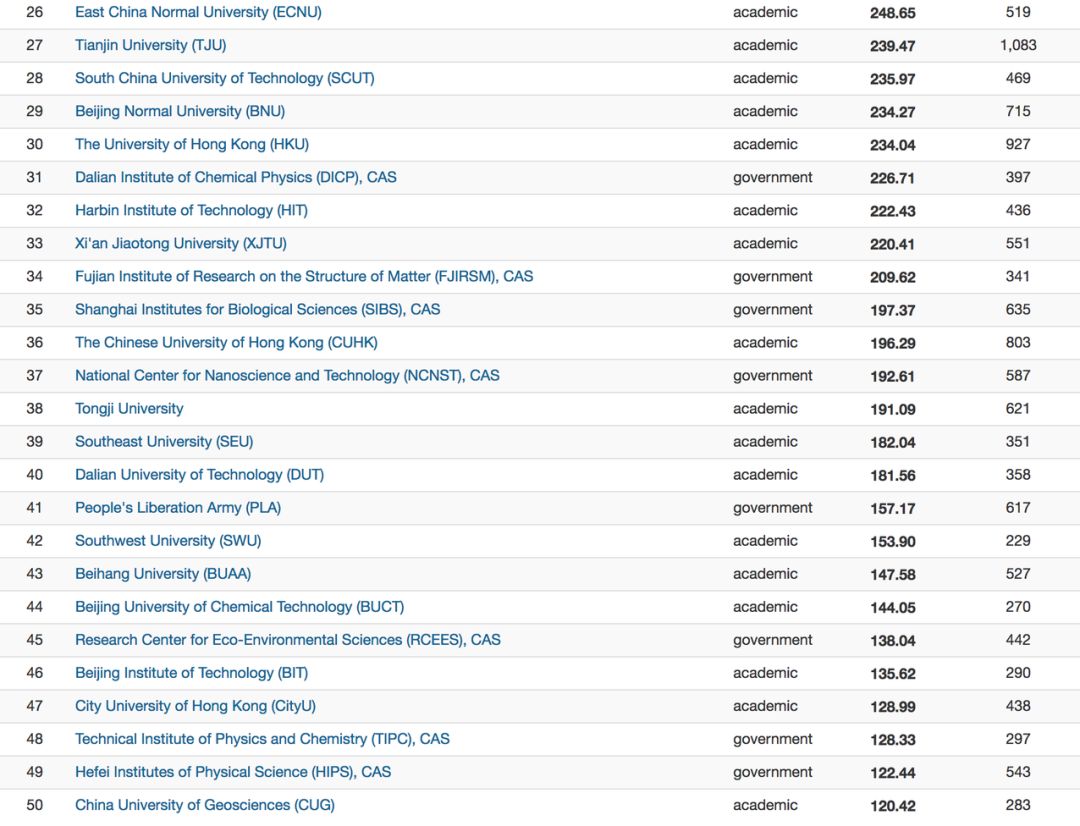Select count 341 in the FJIRSM row
Screen dimensions: 1080x826
point(1018,277)
